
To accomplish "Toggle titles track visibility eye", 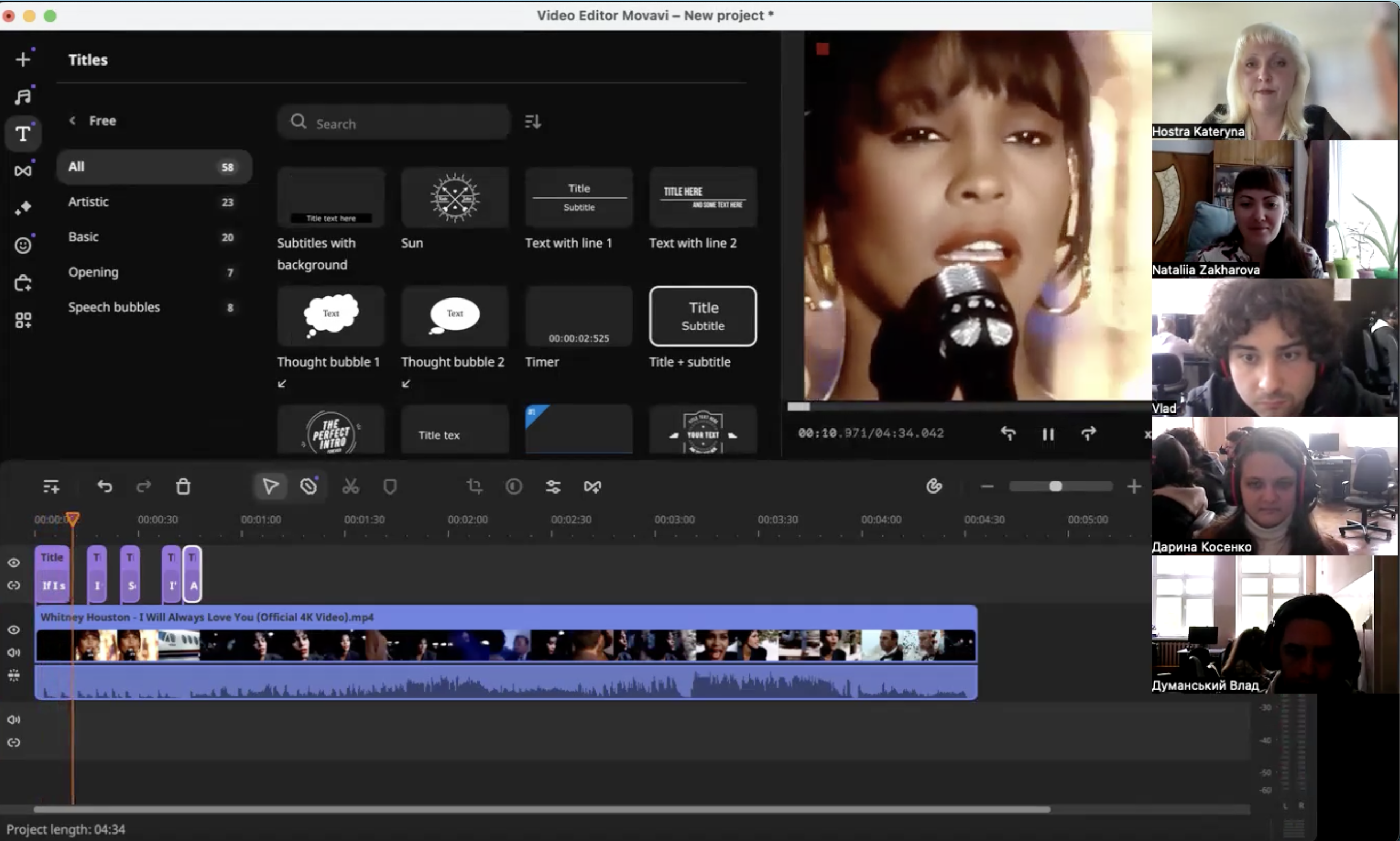I will (14, 562).
